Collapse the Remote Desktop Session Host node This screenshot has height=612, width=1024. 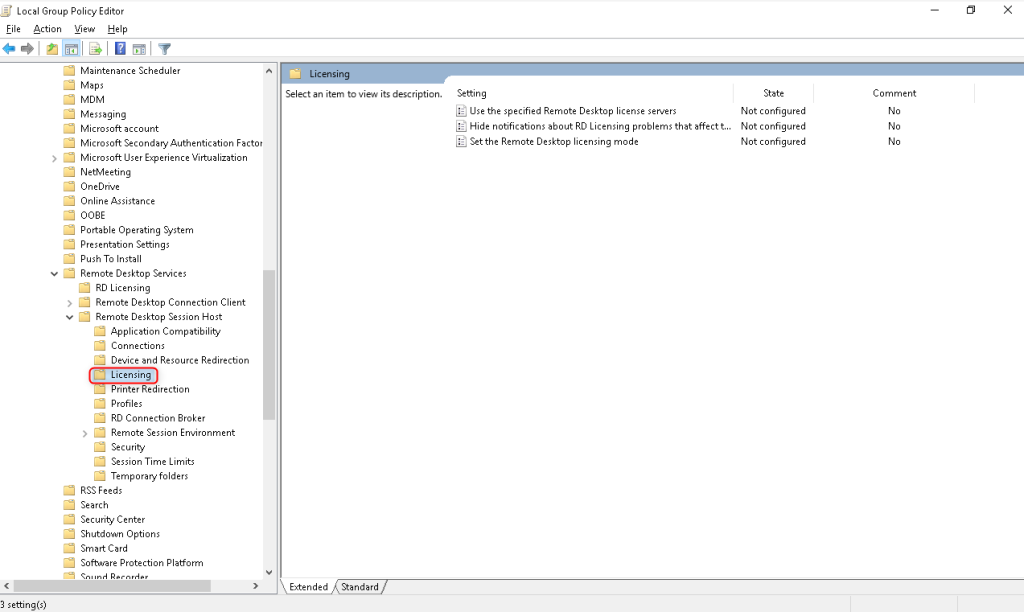pos(69,317)
